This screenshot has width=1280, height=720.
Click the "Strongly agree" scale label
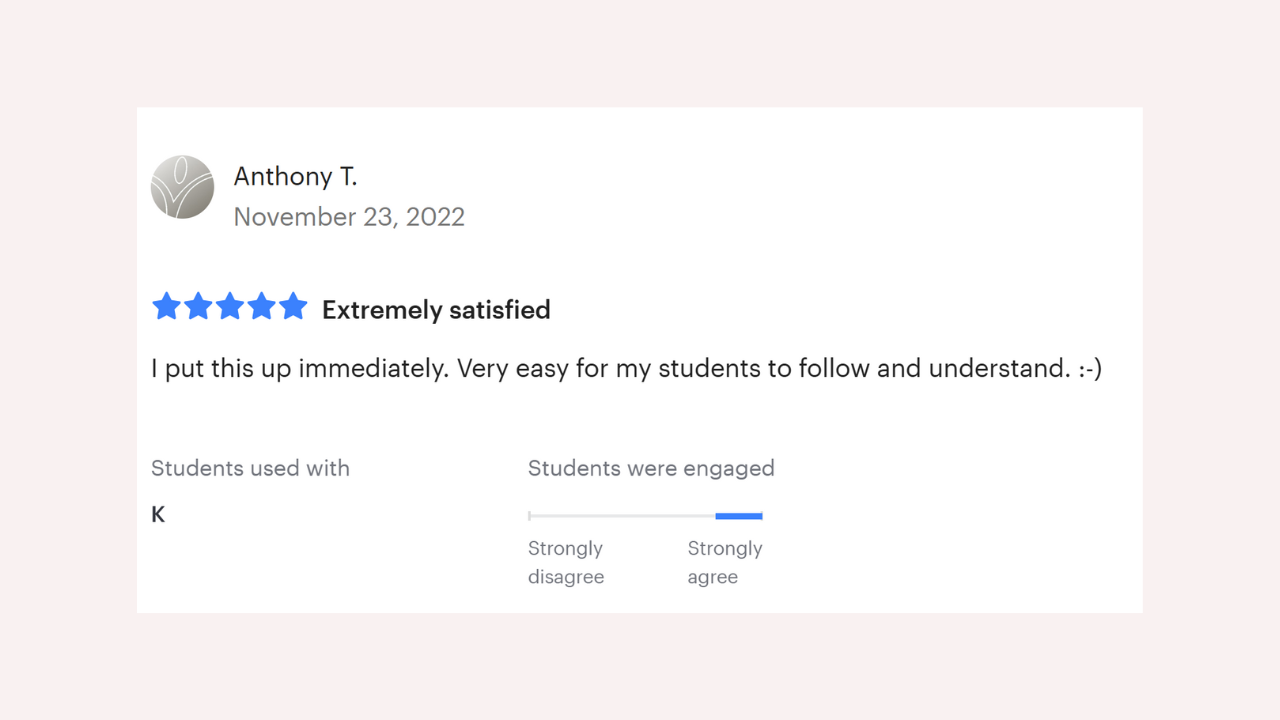725,562
